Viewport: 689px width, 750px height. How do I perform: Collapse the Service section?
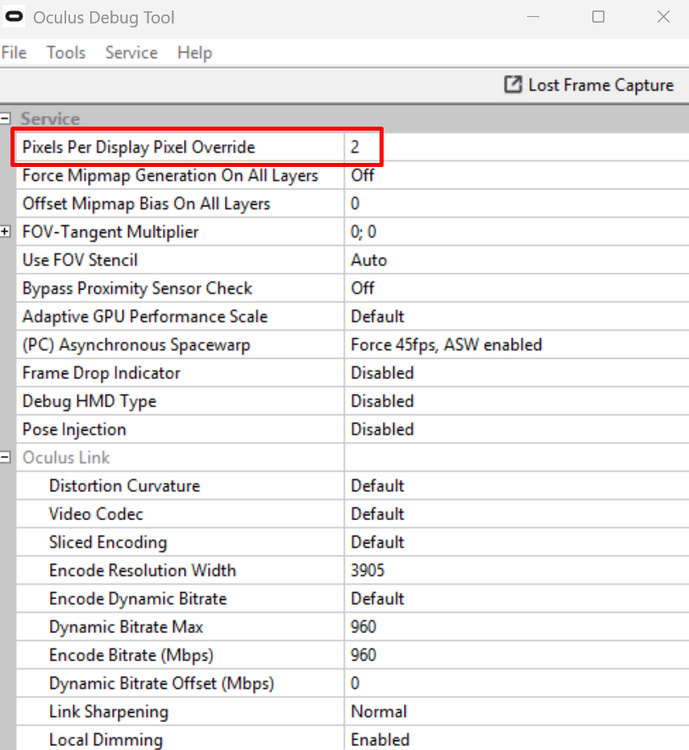tap(5, 118)
